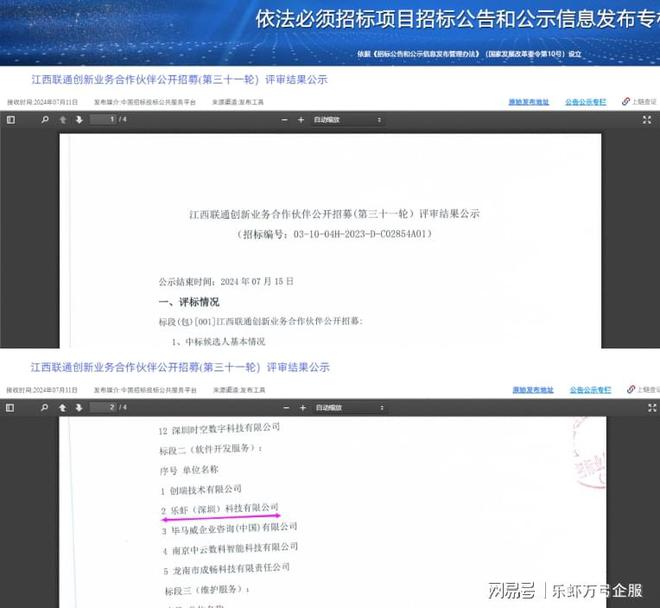
Task: Click the 标段二（软件开发服务） heading
Action: (210, 449)
